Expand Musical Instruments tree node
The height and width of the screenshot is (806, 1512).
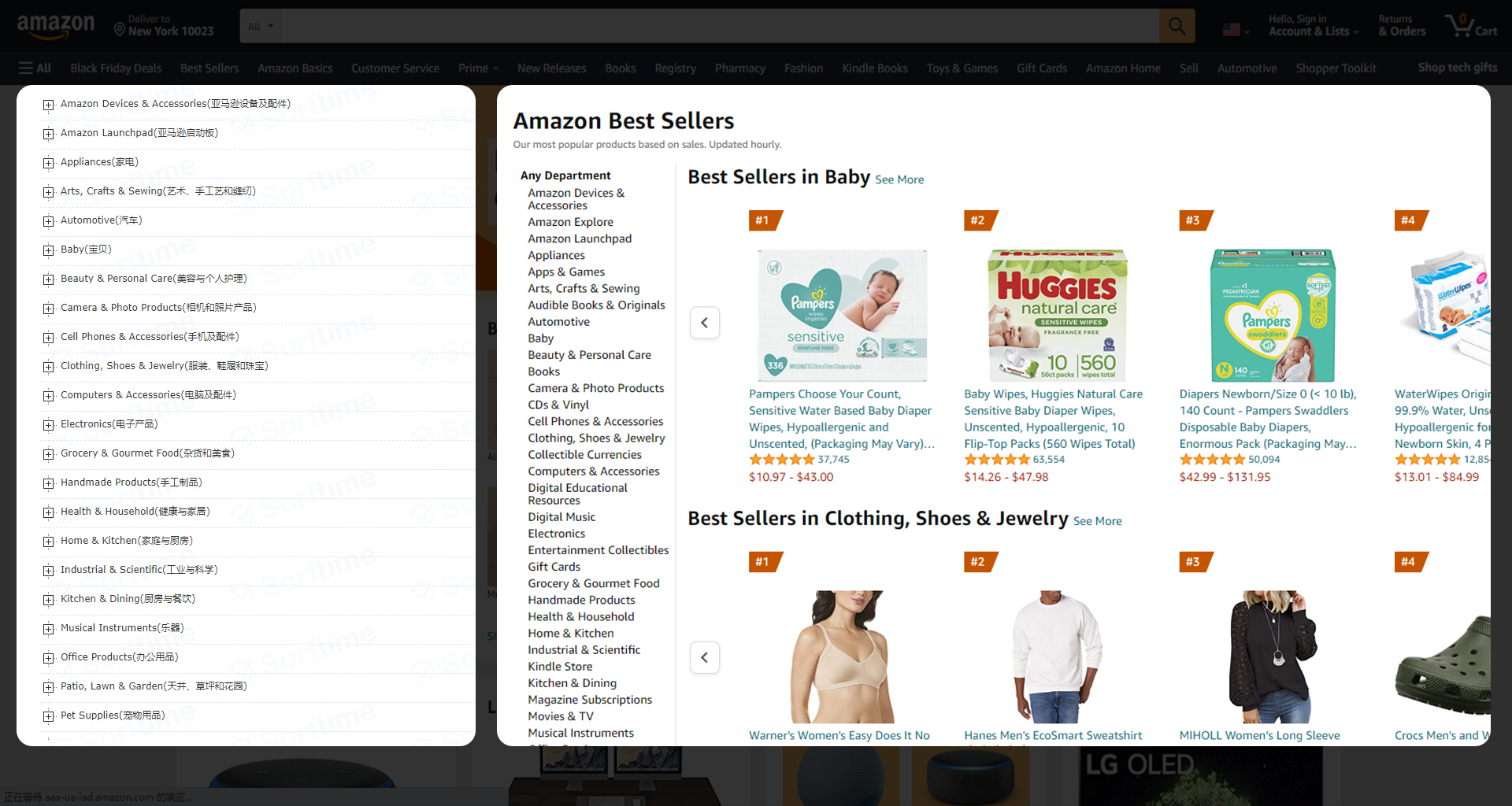[49, 629]
